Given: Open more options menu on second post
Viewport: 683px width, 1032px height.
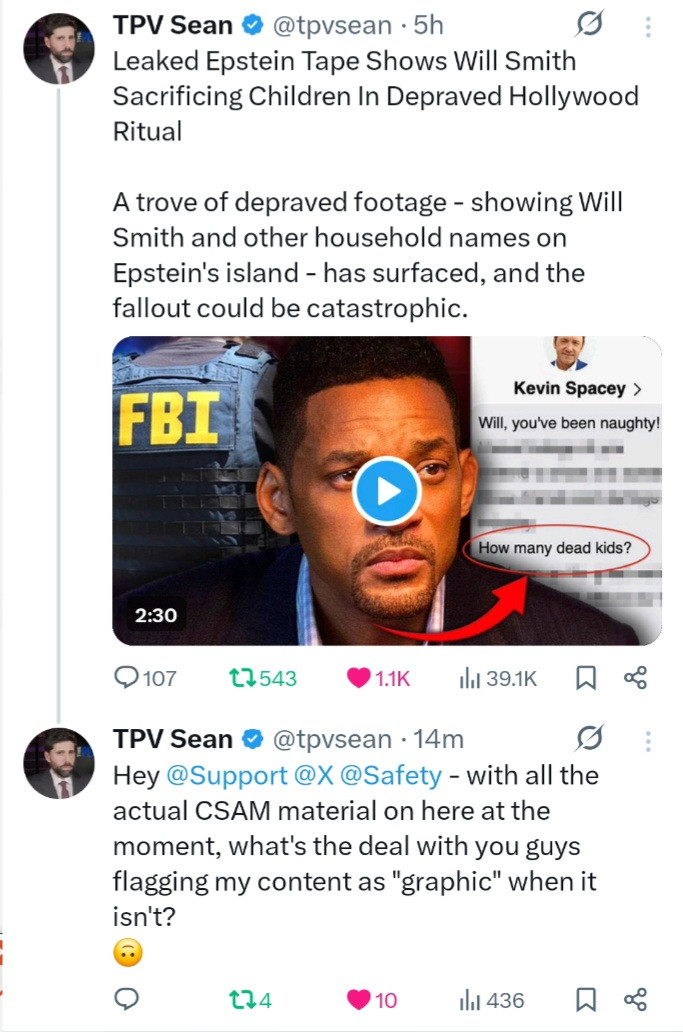Looking at the screenshot, I should (x=648, y=740).
